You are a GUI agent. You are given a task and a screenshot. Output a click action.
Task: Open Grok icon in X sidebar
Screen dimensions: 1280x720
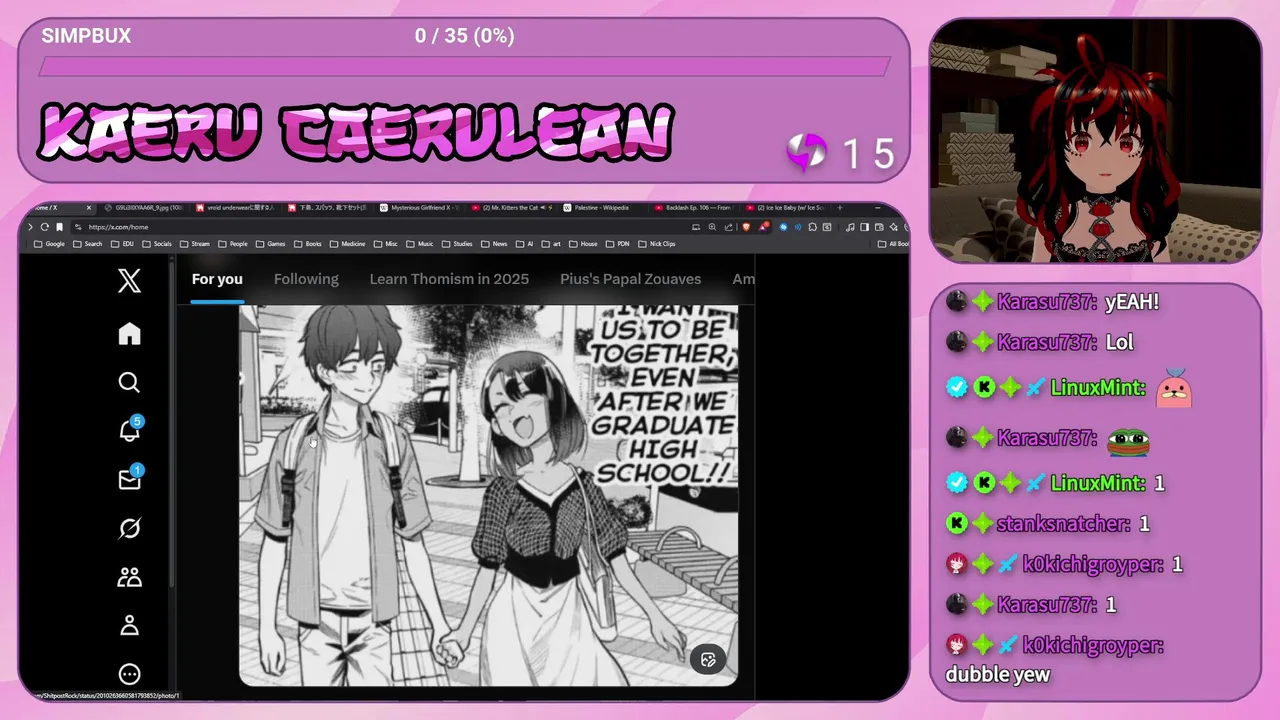(x=129, y=528)
